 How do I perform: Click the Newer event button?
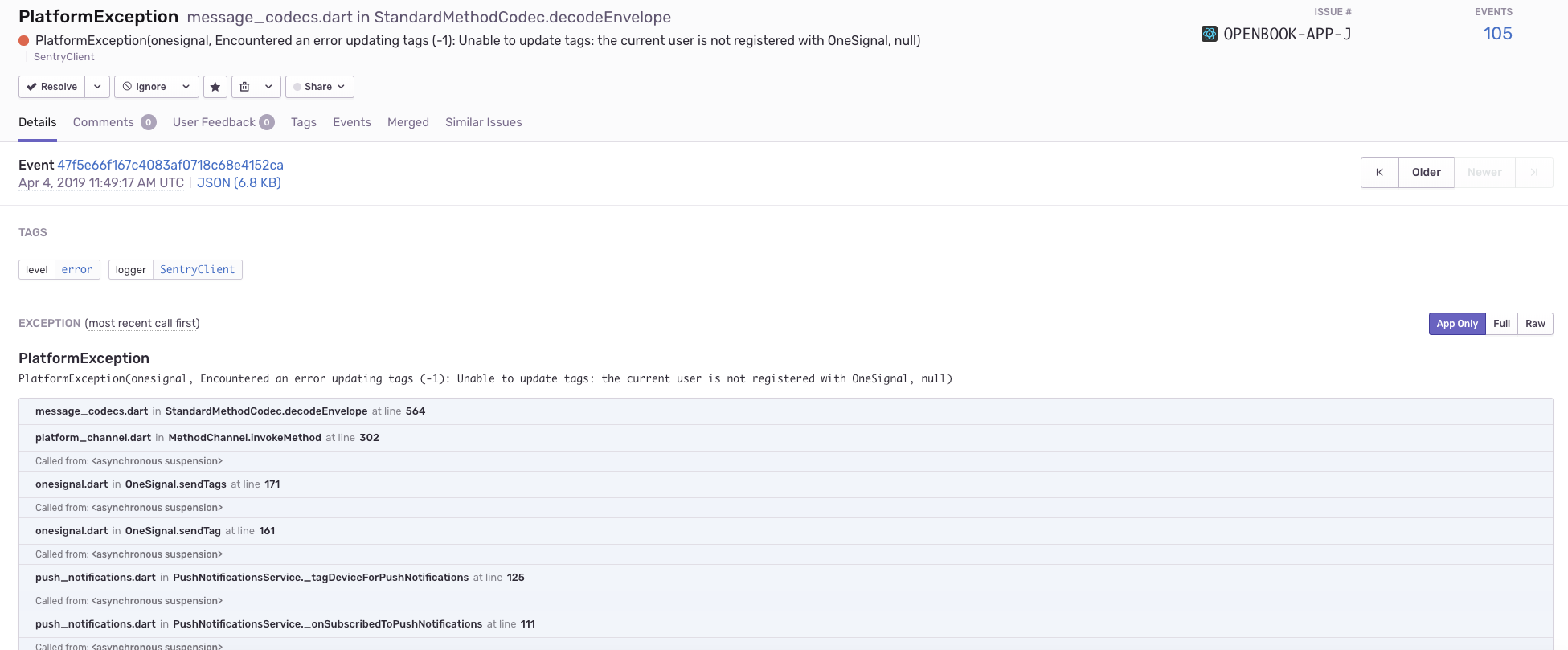point(1484,173)
